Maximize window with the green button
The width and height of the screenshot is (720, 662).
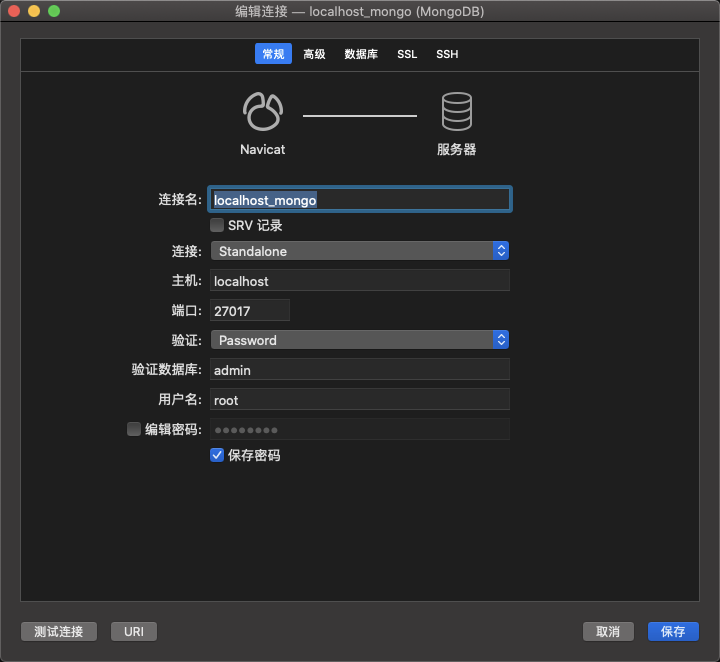pyautogui.click(x=54, y=11)
